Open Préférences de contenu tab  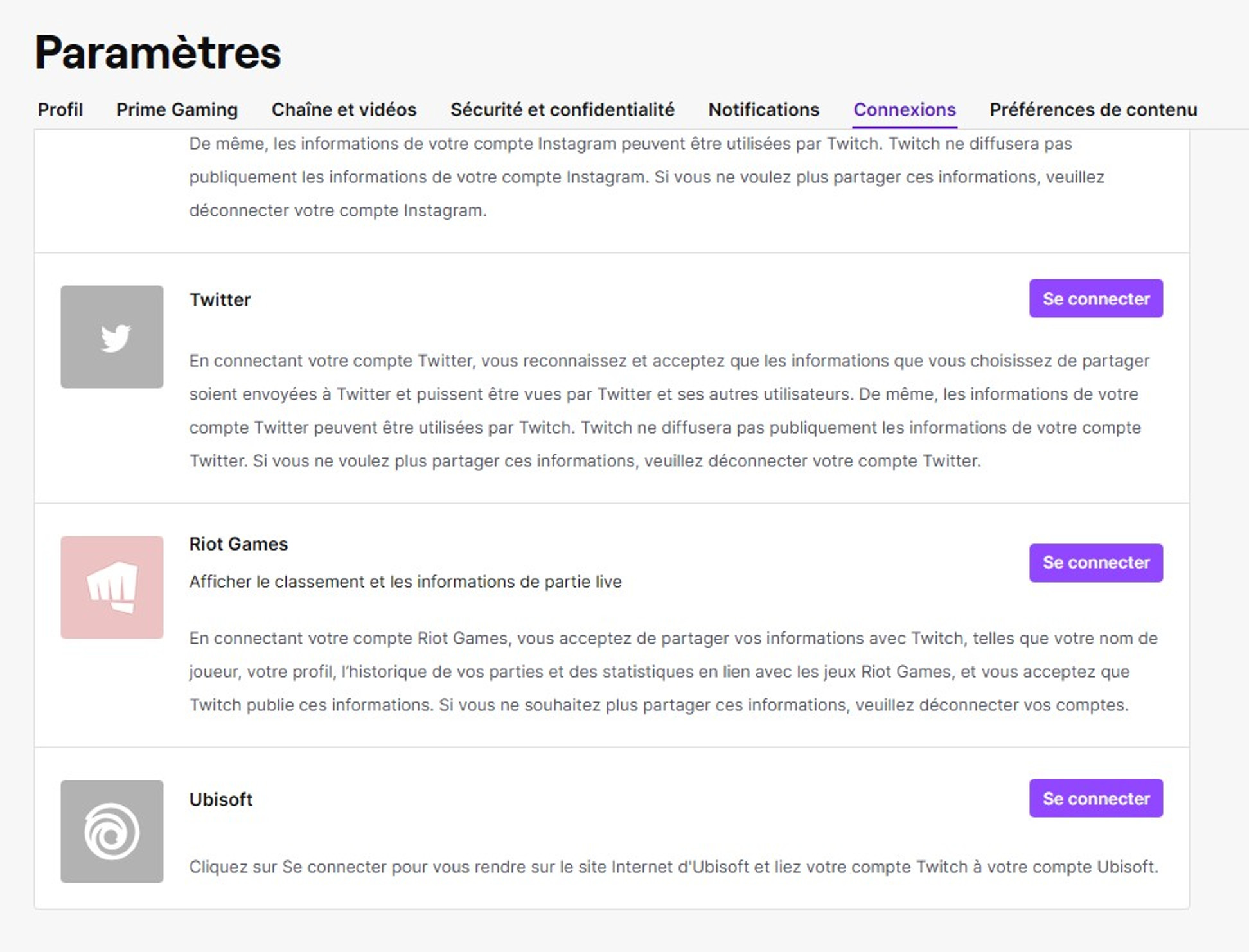(1092, 109)
